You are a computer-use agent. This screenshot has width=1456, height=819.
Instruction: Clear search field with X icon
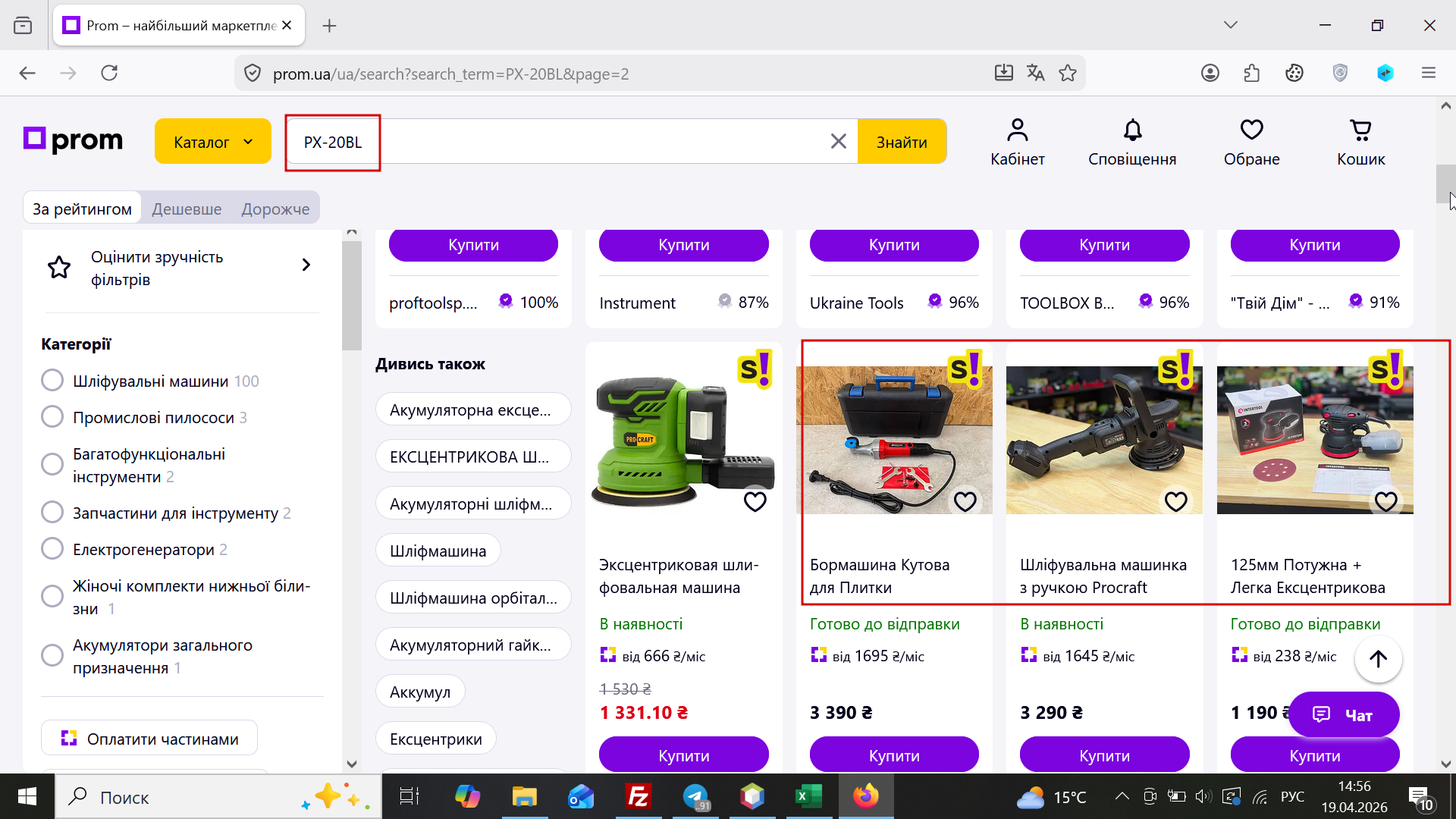click(838, 142)
